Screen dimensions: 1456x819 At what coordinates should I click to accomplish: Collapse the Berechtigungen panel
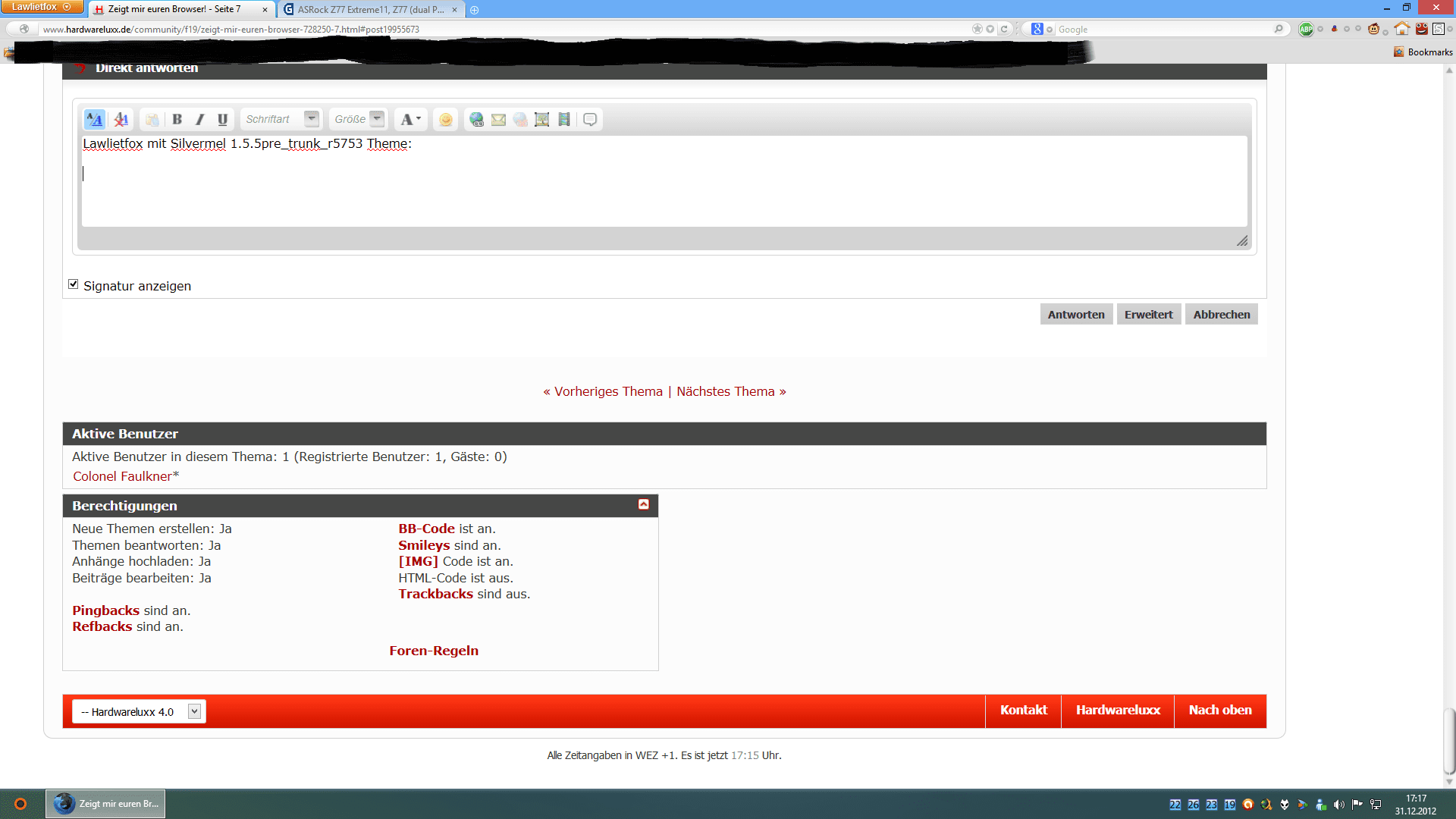[643, 505]
